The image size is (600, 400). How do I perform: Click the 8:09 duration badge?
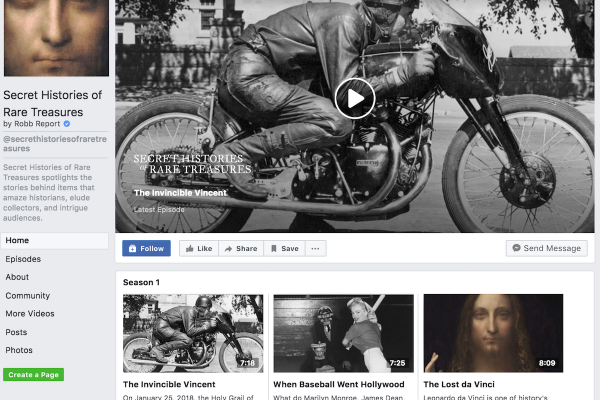547,363
